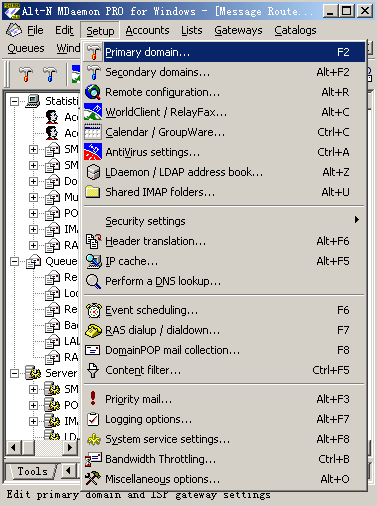Collapse the Queues tree node
The image size is (377, 506).
[14, 262]
